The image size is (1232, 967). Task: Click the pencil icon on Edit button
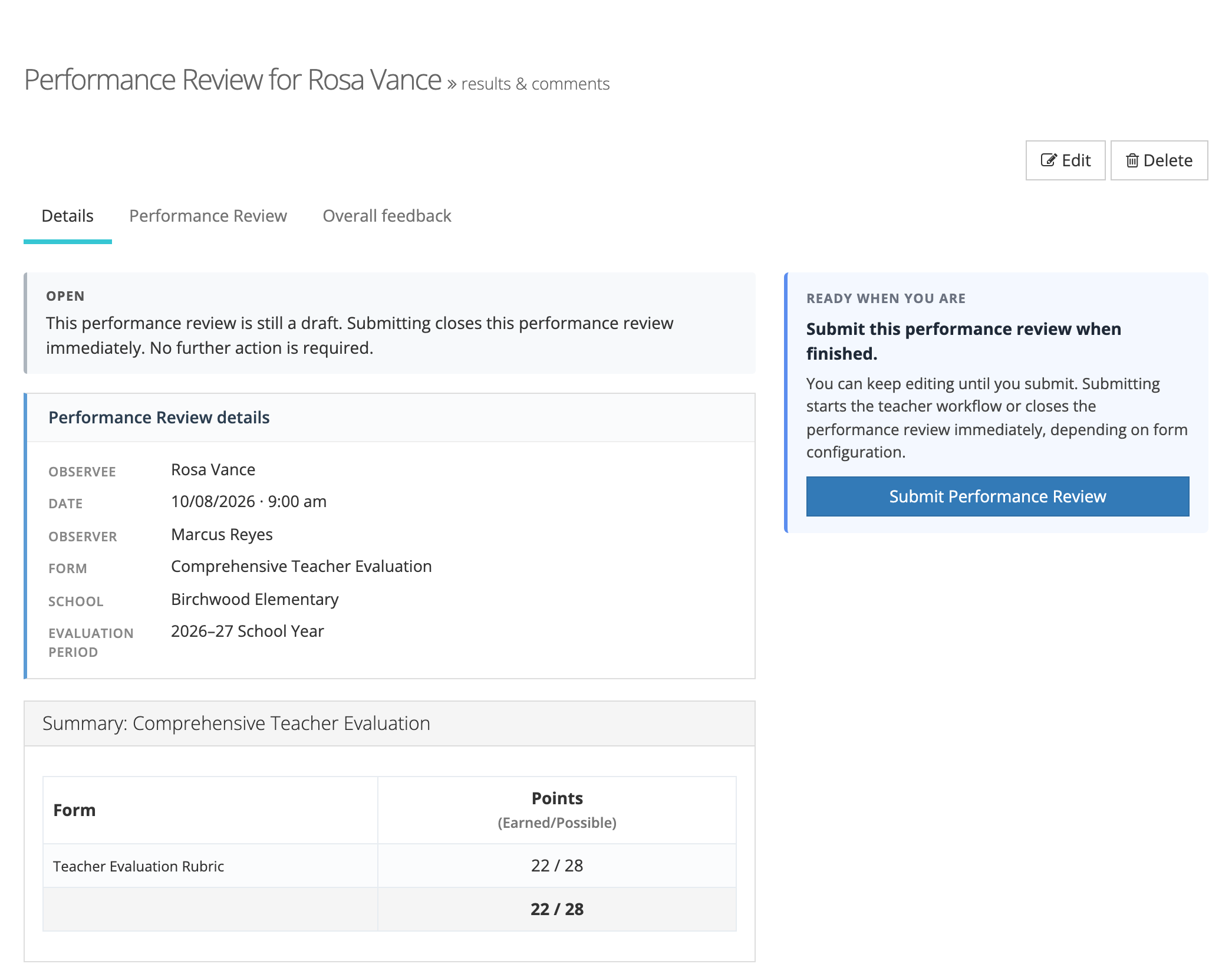1049,160
